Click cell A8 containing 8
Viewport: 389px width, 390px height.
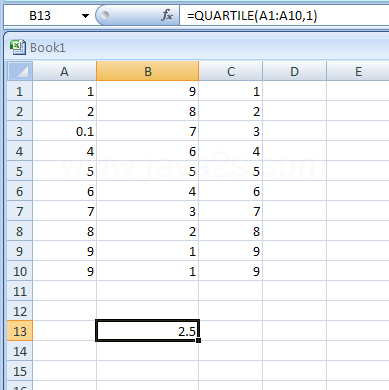click(64, 231)
